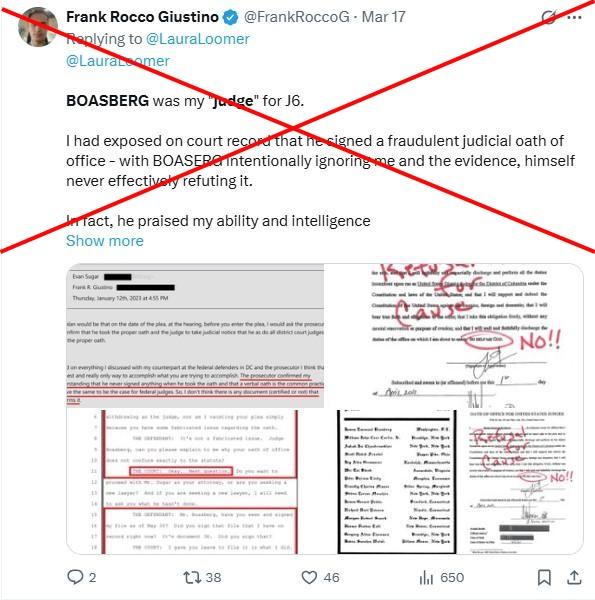Screen dimensions: 595x600
Task: Repost the tweet via retweet icon
Action: pos(192,577)
